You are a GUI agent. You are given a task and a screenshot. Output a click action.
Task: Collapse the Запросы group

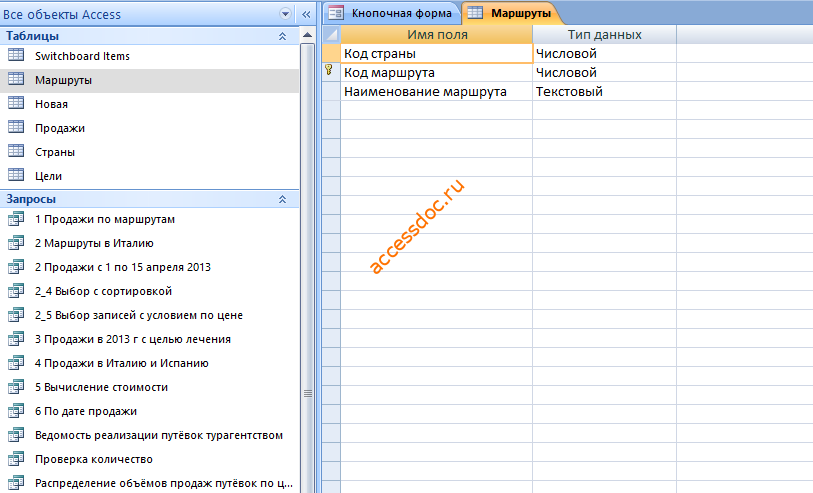[283, 199]
